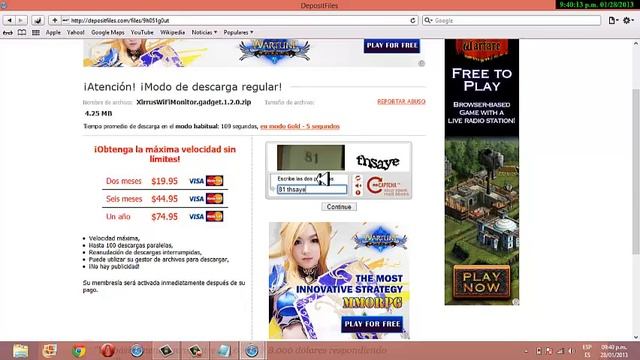Click the file name XirrusWiFiMonitor.gadget.1.2.0.zip
This screenshot has width=640, height=360.
[x=194, y=102]
